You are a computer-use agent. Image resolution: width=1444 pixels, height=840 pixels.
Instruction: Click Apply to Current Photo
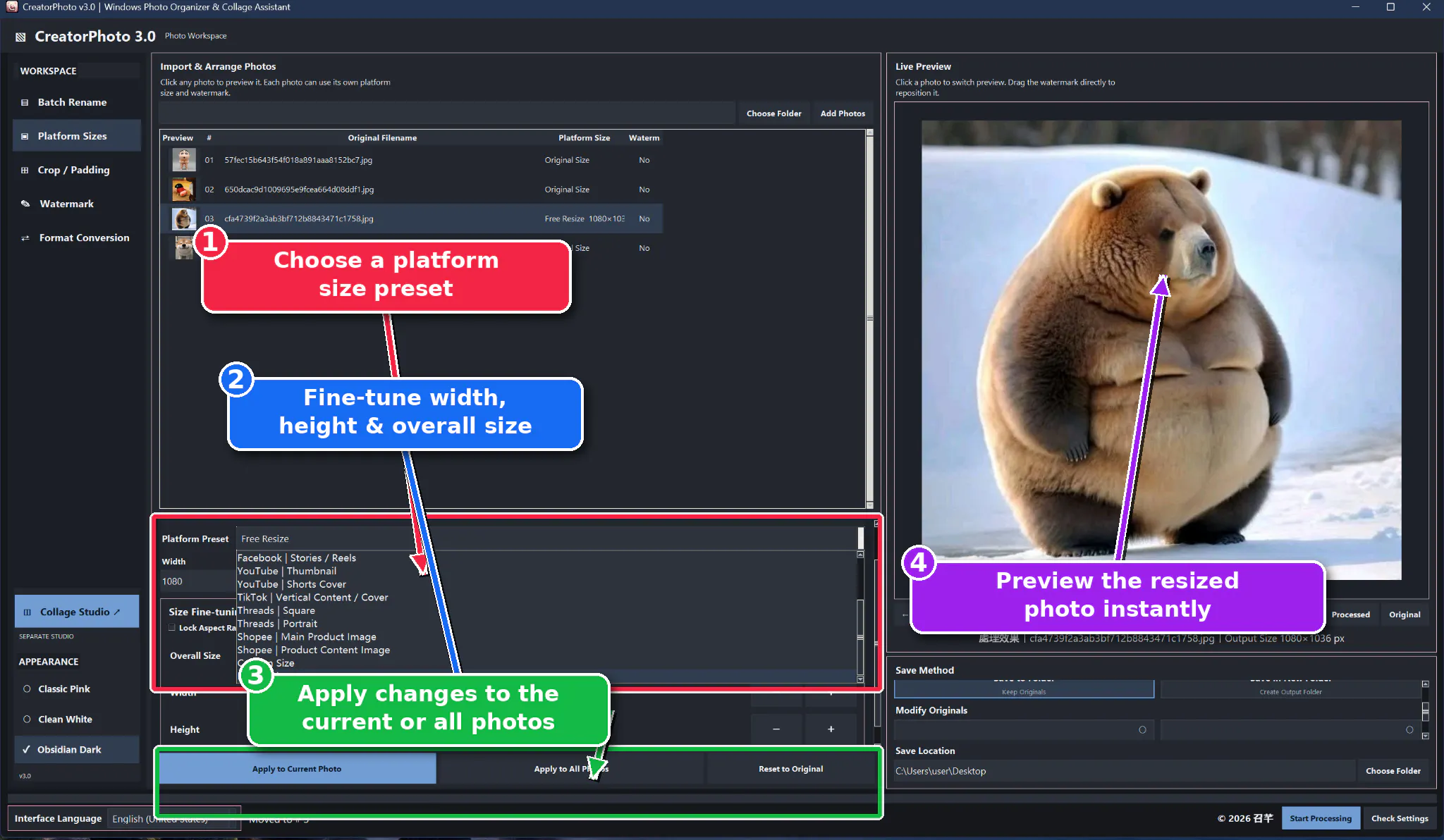point(297,769)
